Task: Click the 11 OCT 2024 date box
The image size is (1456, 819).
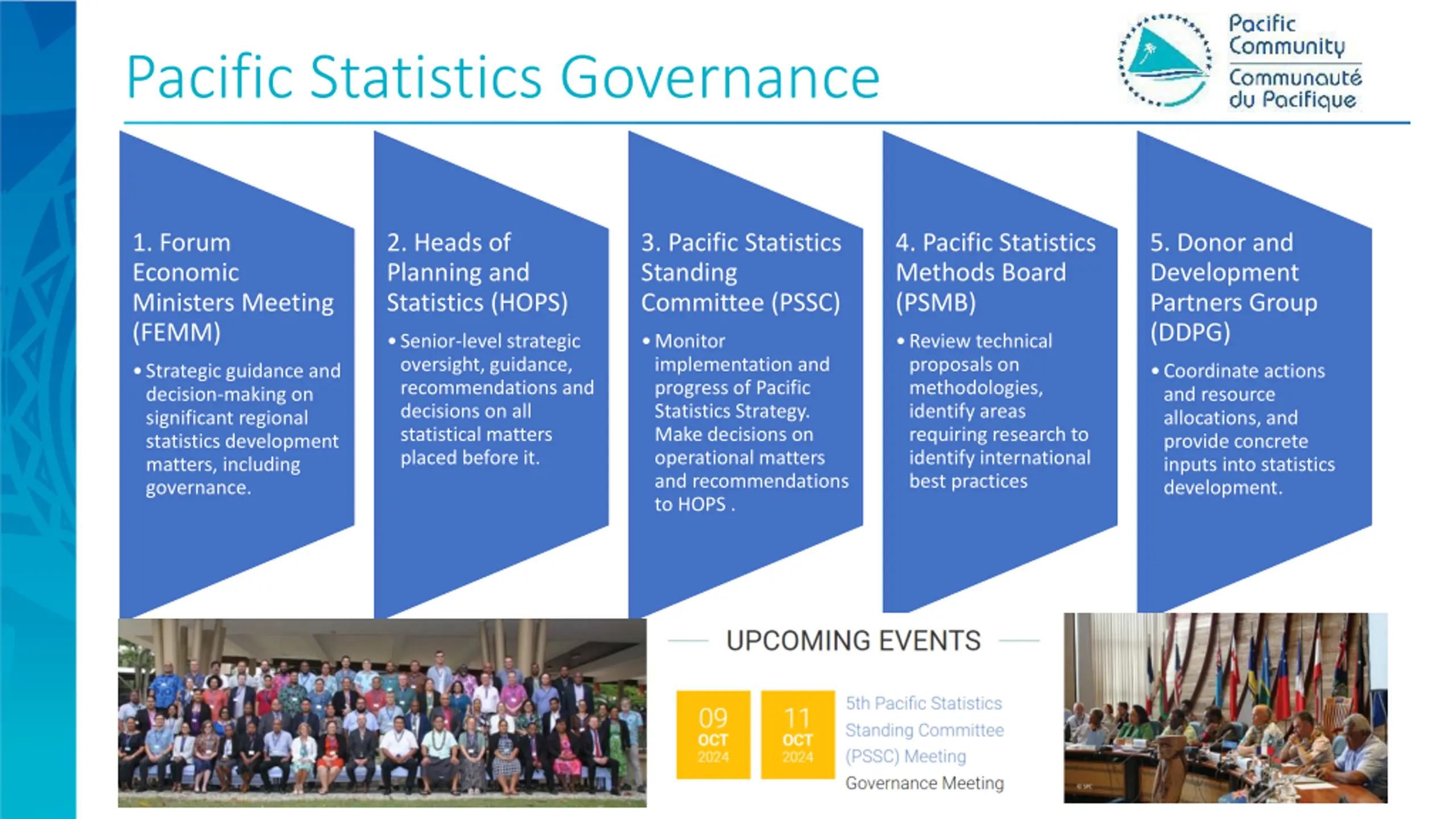Action: point(797,734)
